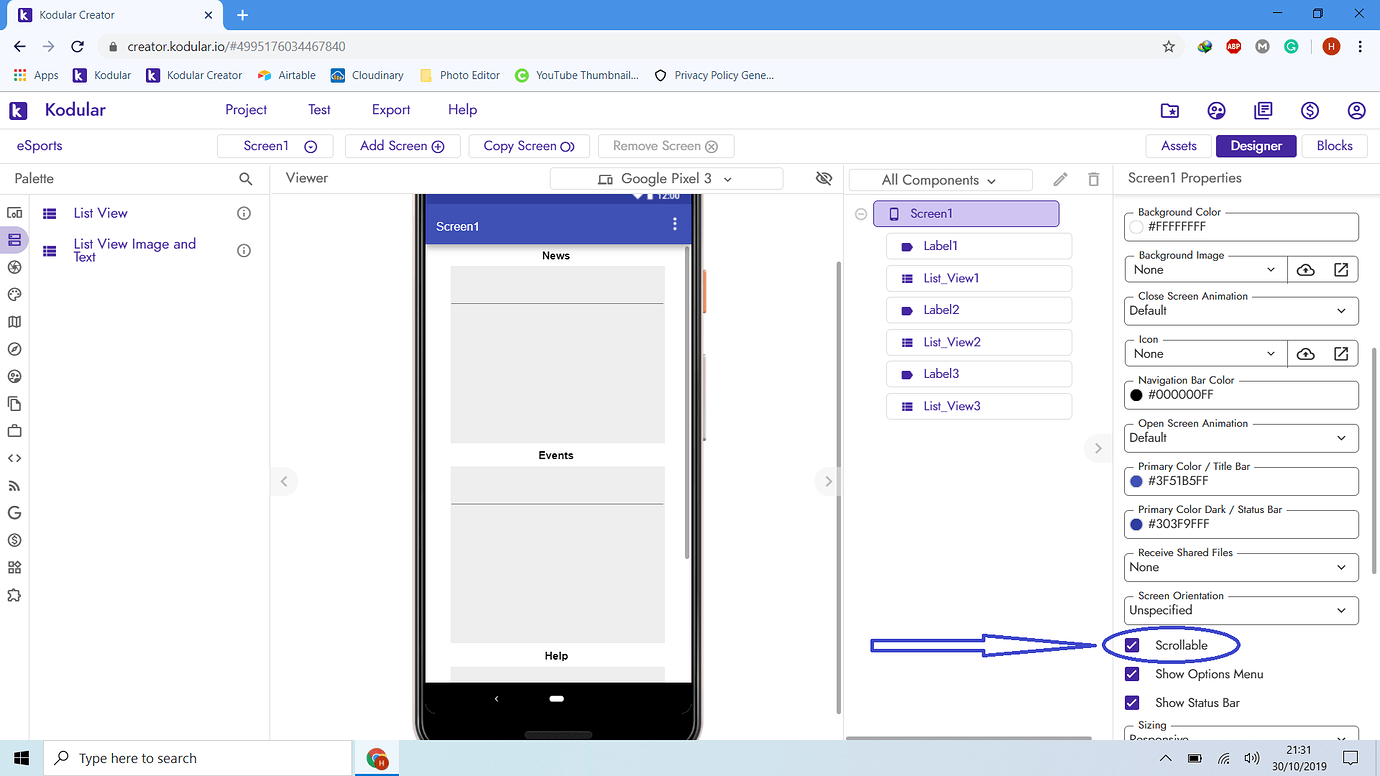The height and width of the screenshot is (776, 1380).
Task: Select List_View2 in the component tree
Action: (978, 341)
